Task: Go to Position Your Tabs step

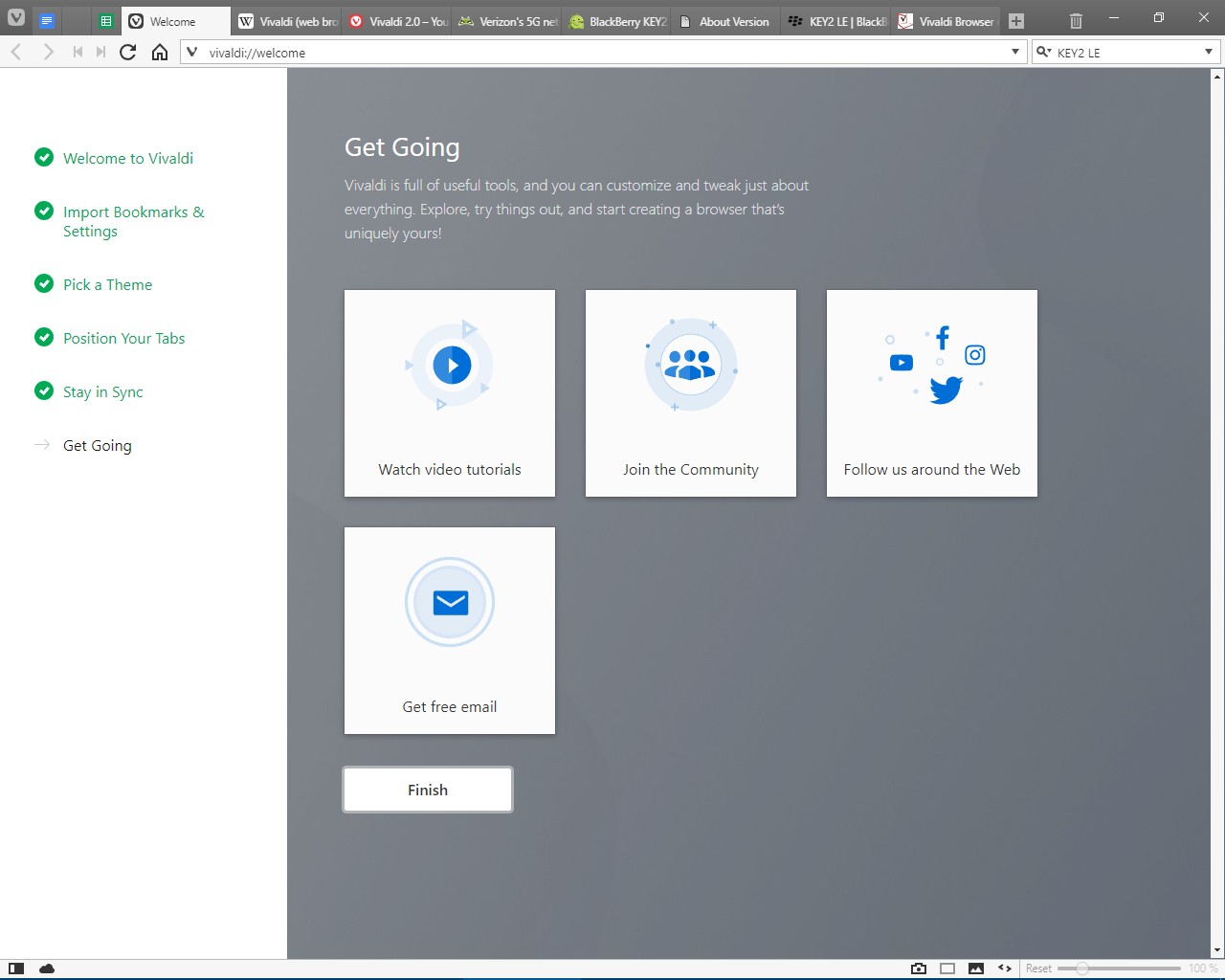Action: (124, 338)
